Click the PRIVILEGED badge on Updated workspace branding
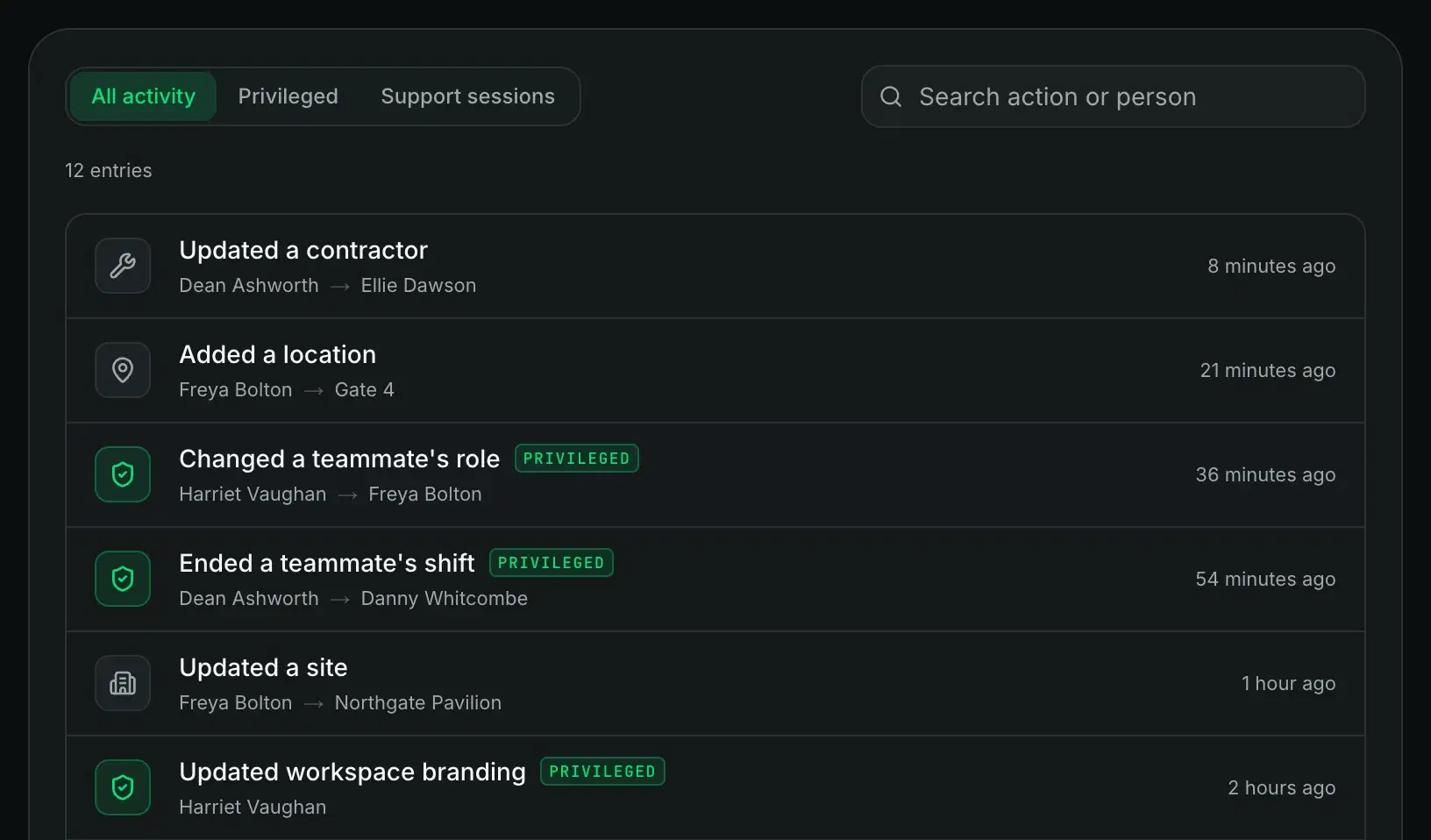 602,772
